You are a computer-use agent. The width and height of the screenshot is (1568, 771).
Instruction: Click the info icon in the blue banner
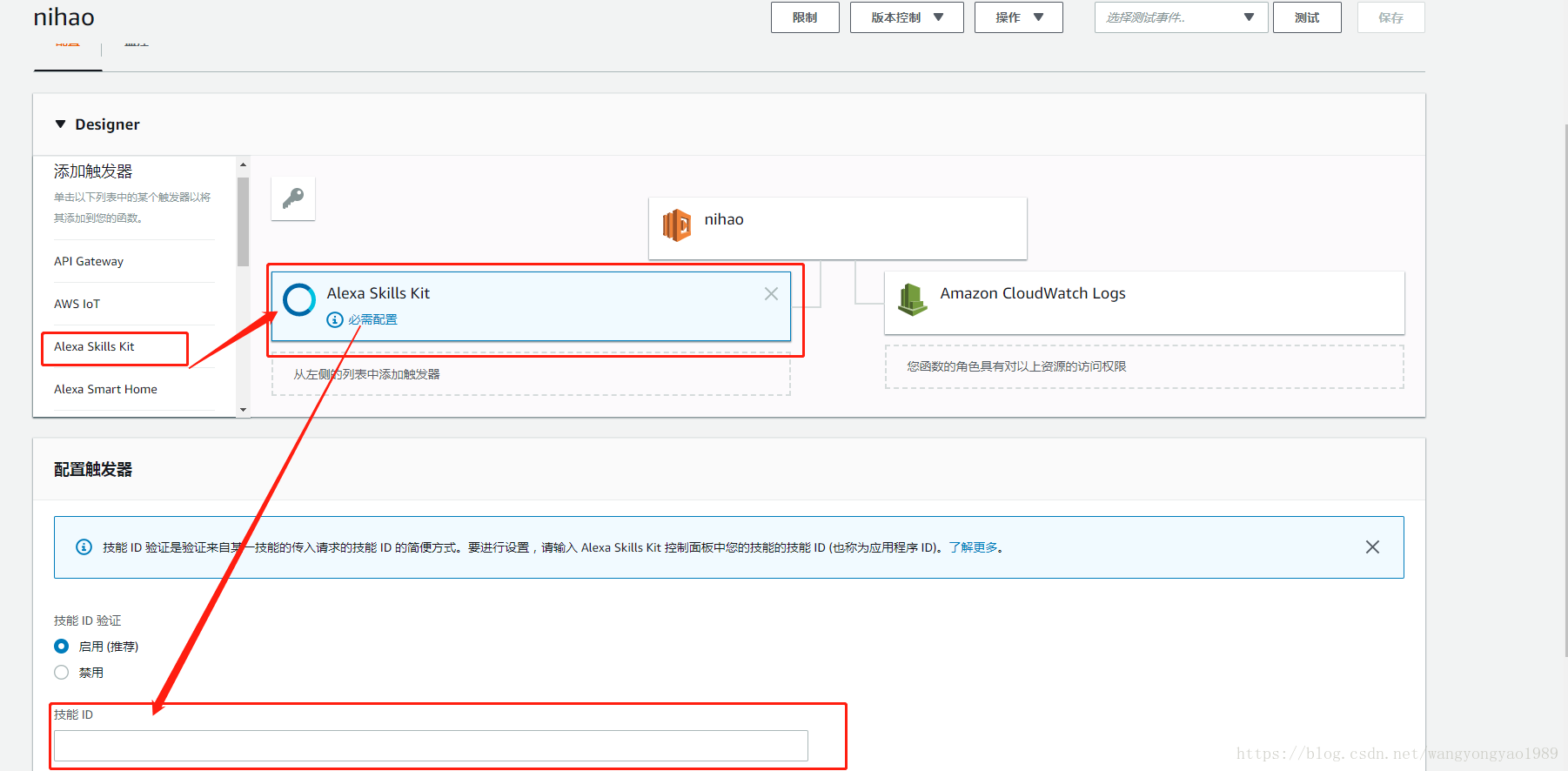pyautogui.click(x=84, y=547)
